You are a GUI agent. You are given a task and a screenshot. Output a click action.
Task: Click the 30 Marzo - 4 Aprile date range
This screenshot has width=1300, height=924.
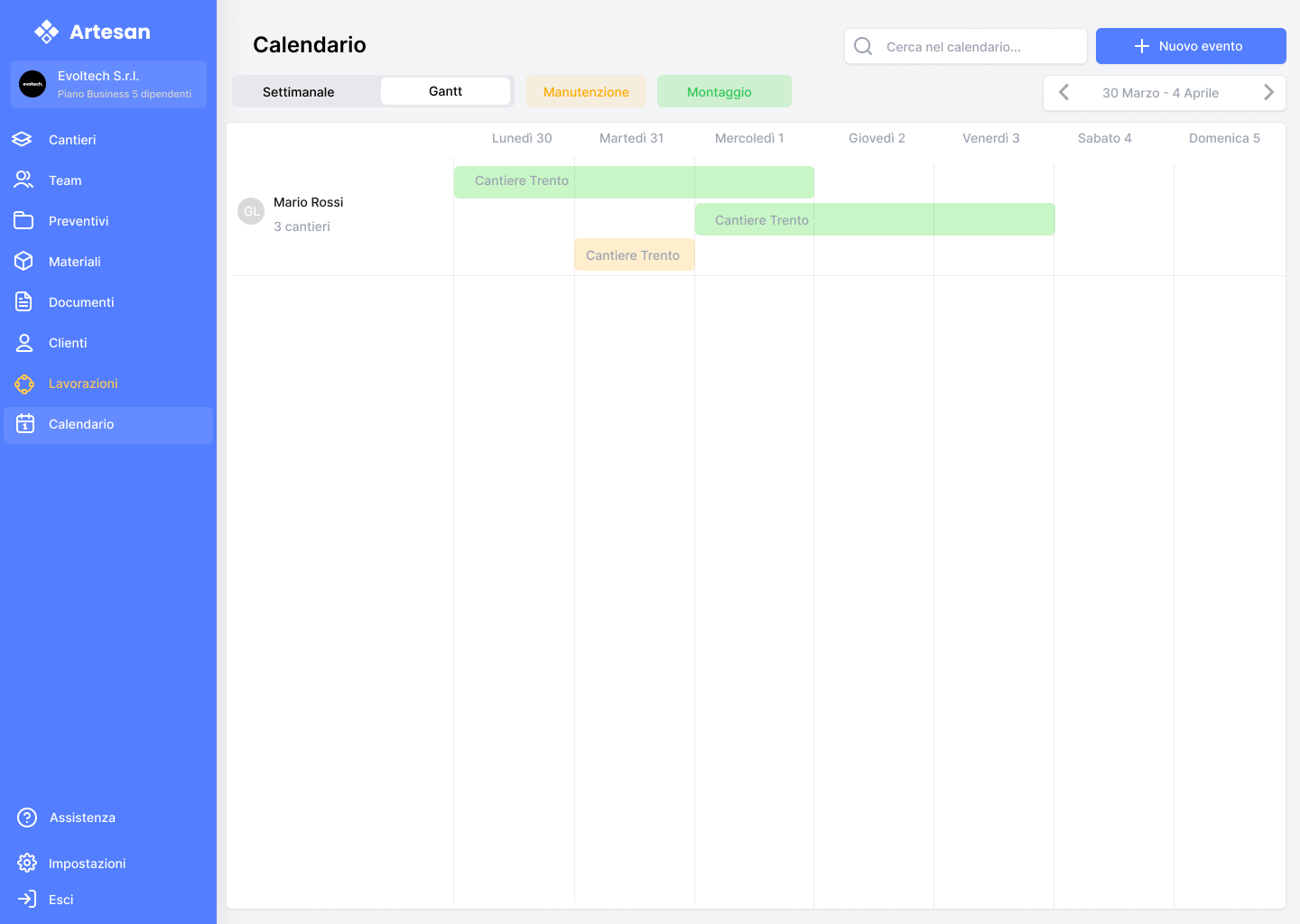click(1160, 93)
